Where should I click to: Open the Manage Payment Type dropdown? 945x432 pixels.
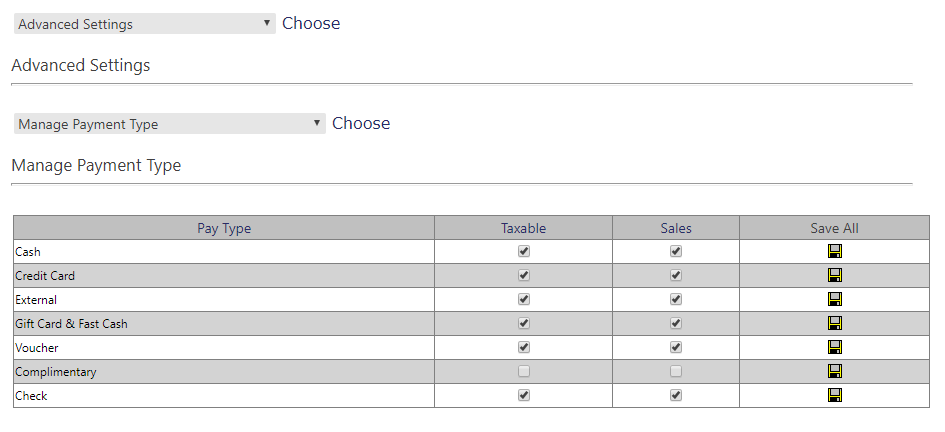[169, 124]
